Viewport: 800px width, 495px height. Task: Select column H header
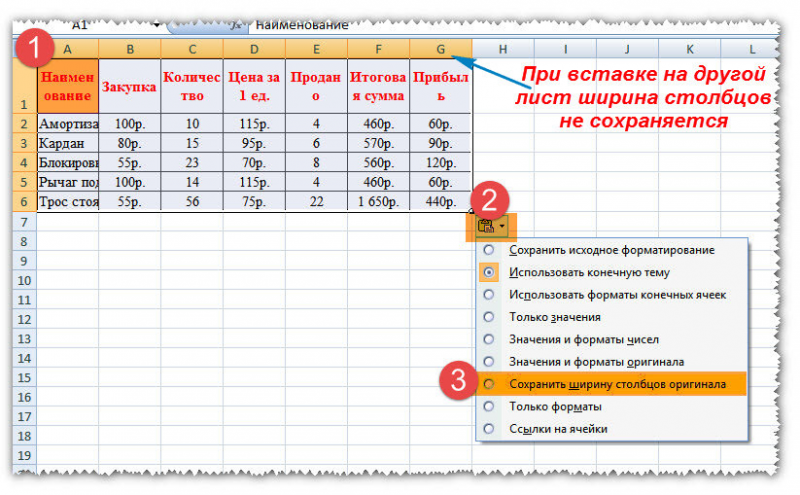coord(503,50)
